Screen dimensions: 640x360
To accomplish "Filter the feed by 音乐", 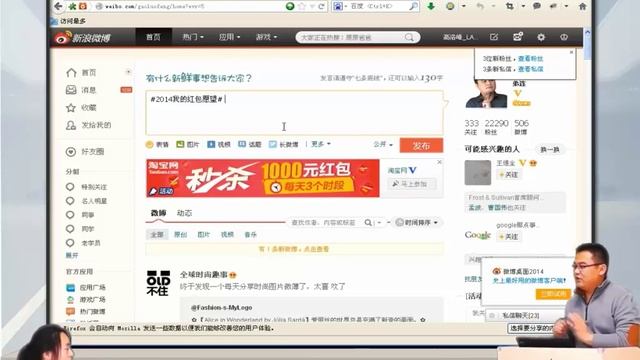I will click(x=250, y=235).
